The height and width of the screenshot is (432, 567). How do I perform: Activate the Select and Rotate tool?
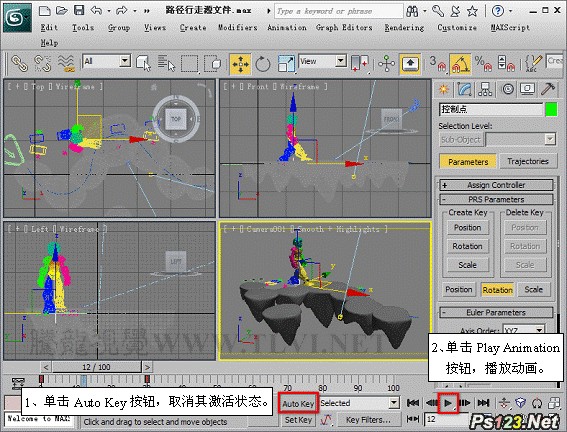[x=263, y=64]
